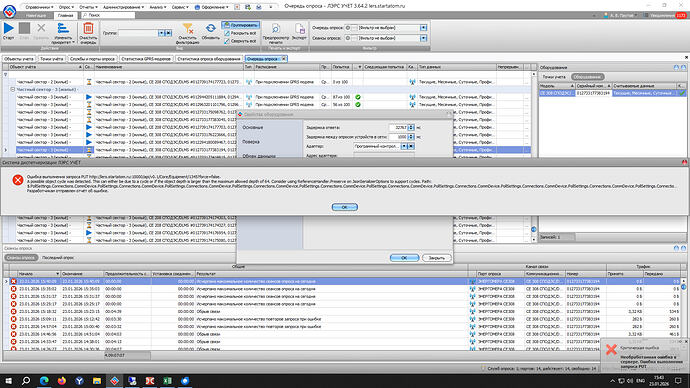
Task: Click OK in the equipment properties dialog
Action: (x=404, y=258)
